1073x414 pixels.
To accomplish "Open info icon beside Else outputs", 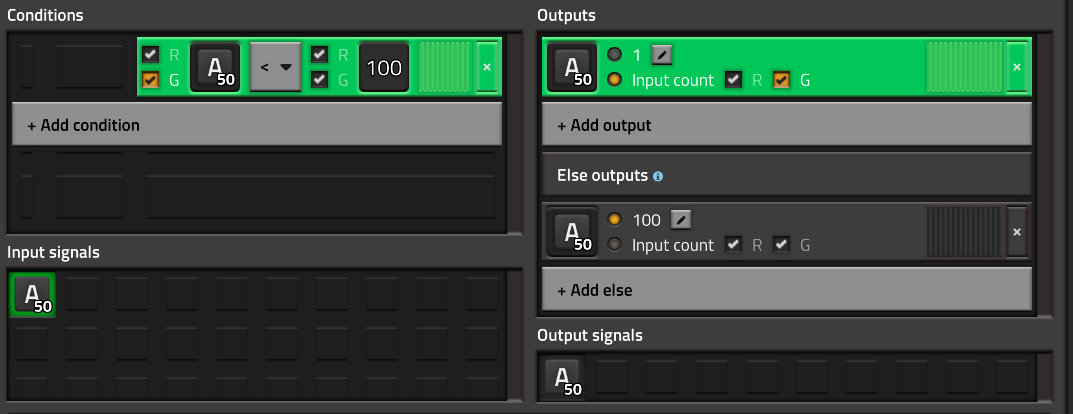I will [658, 177].
